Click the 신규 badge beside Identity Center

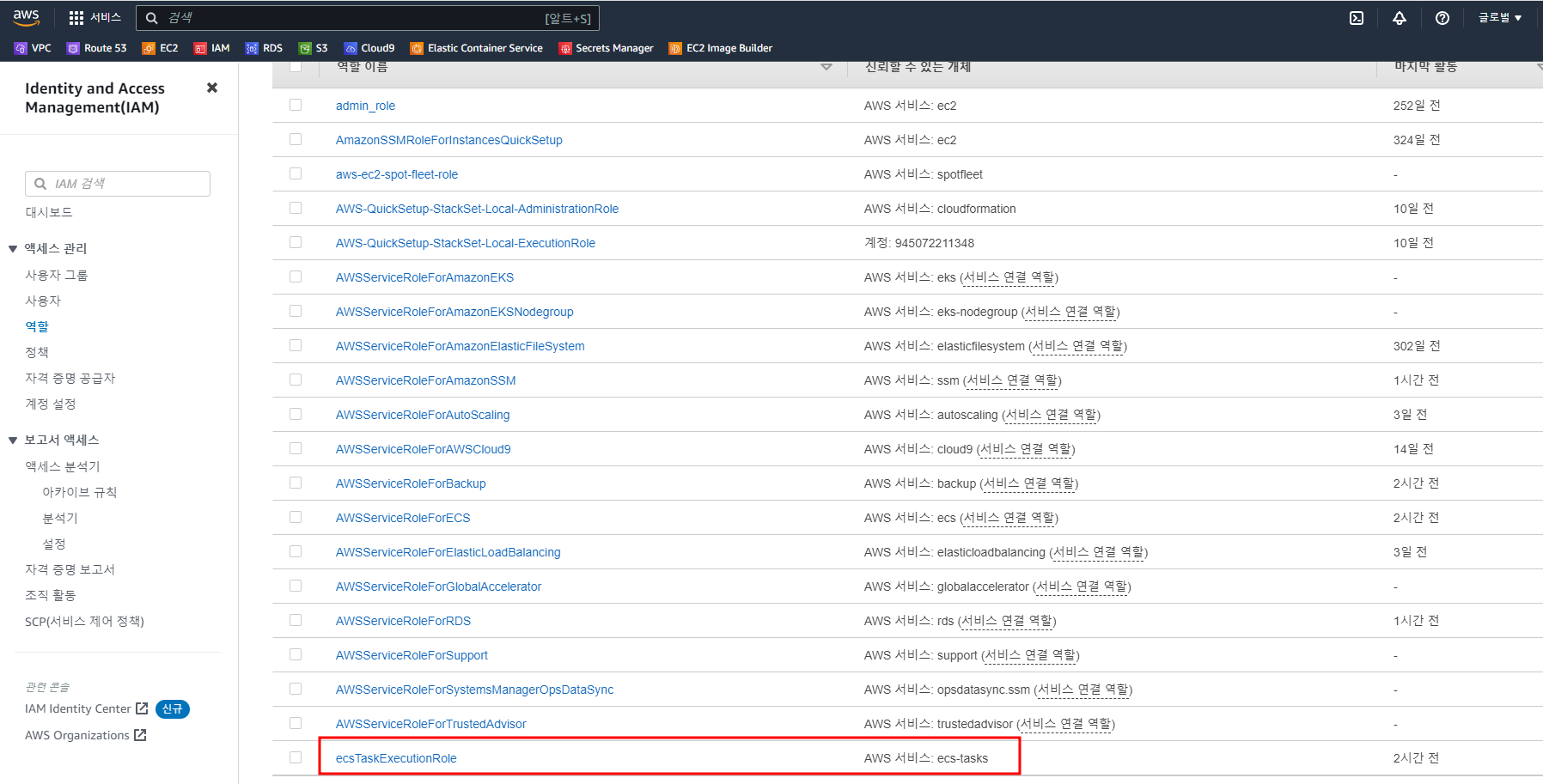pyautogui.click(x=173, y=709)
